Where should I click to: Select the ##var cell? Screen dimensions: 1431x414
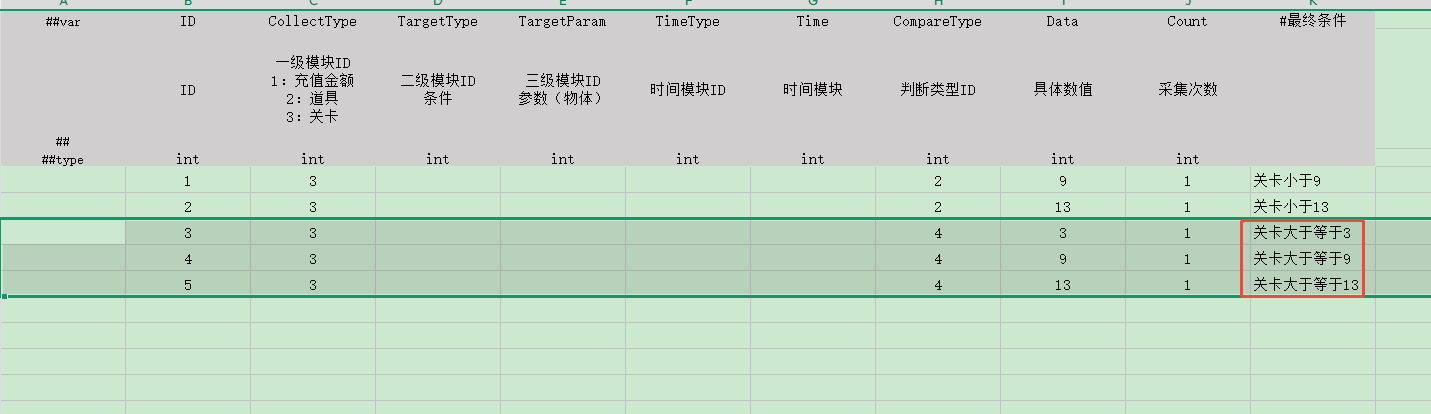[62, 22]
